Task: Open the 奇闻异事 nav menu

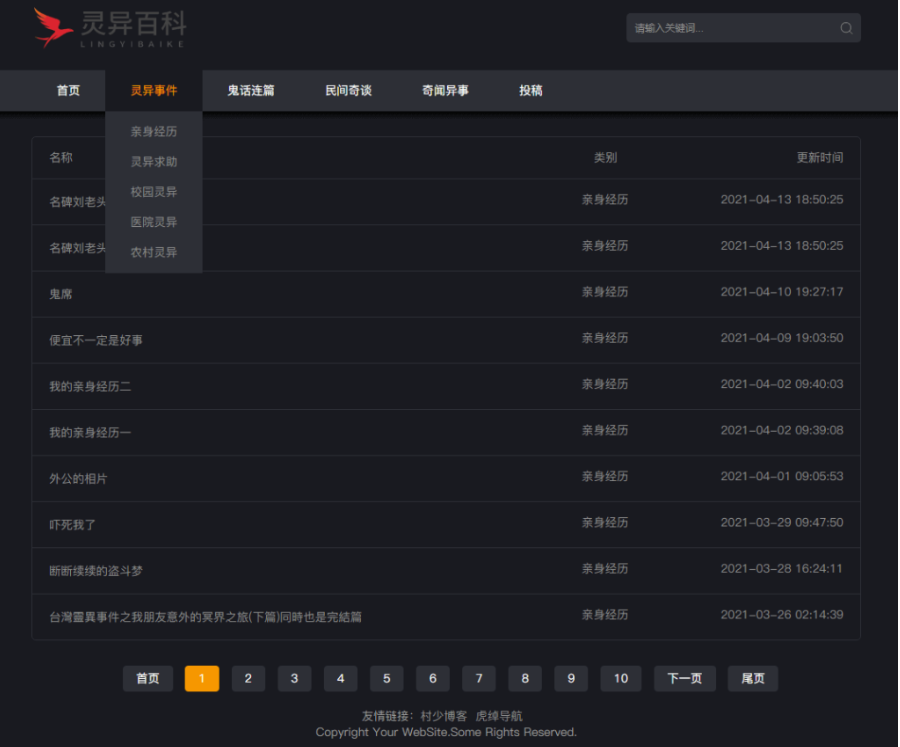Action: coord(445,91)
